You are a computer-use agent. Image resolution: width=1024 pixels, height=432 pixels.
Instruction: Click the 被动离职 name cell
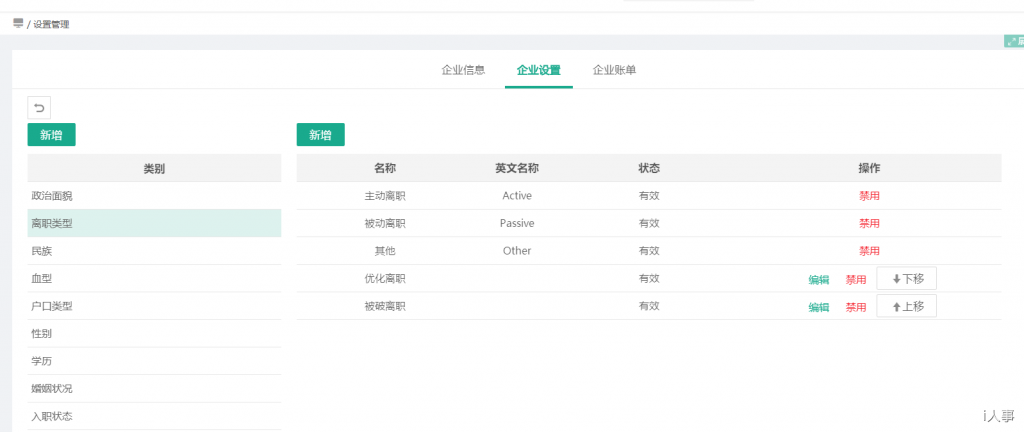(x=385, y=223)
